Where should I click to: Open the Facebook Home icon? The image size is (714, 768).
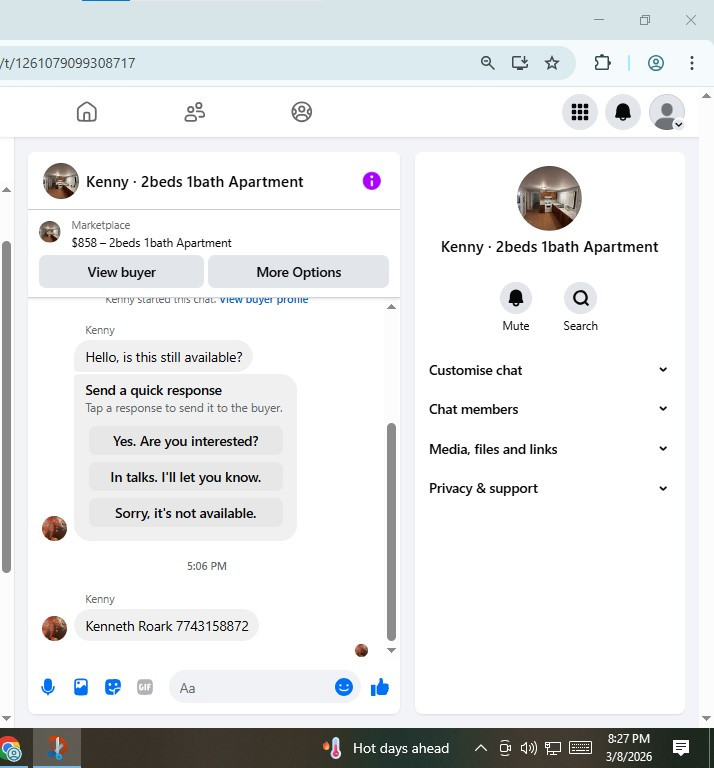click(87, 112)
